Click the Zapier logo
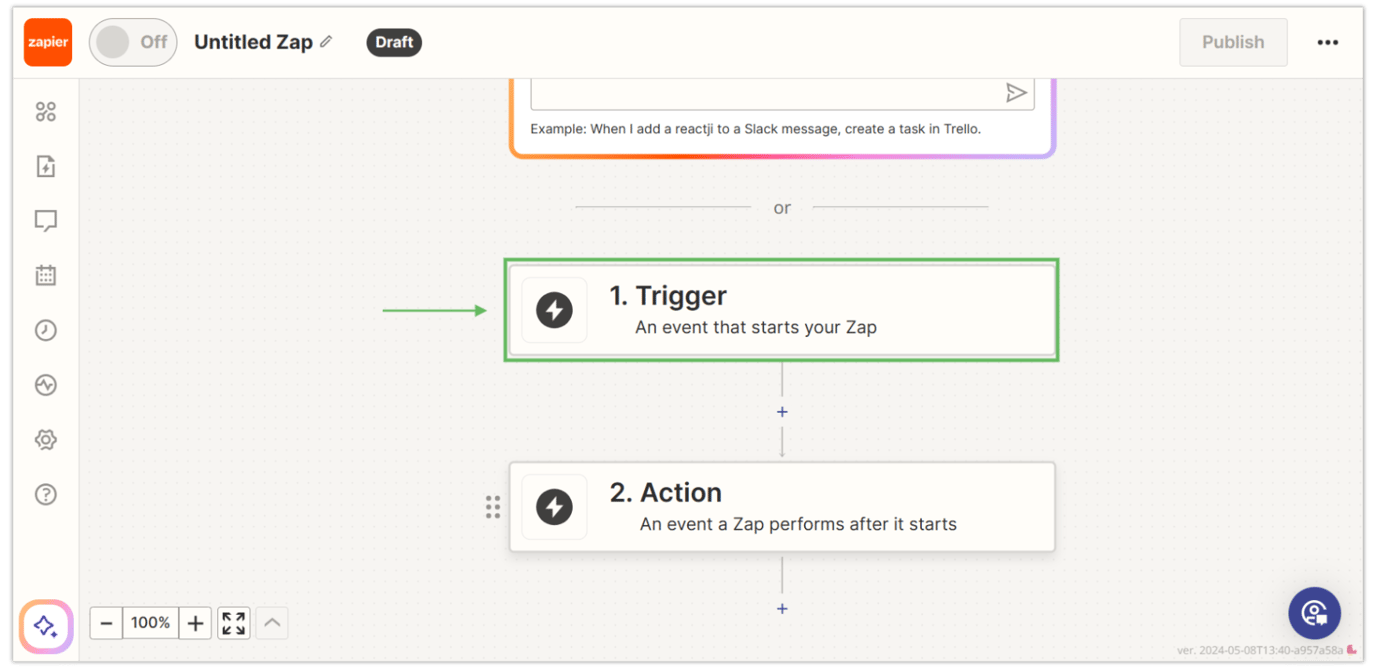Screen dimensions: 1376x669 [47, 42]
